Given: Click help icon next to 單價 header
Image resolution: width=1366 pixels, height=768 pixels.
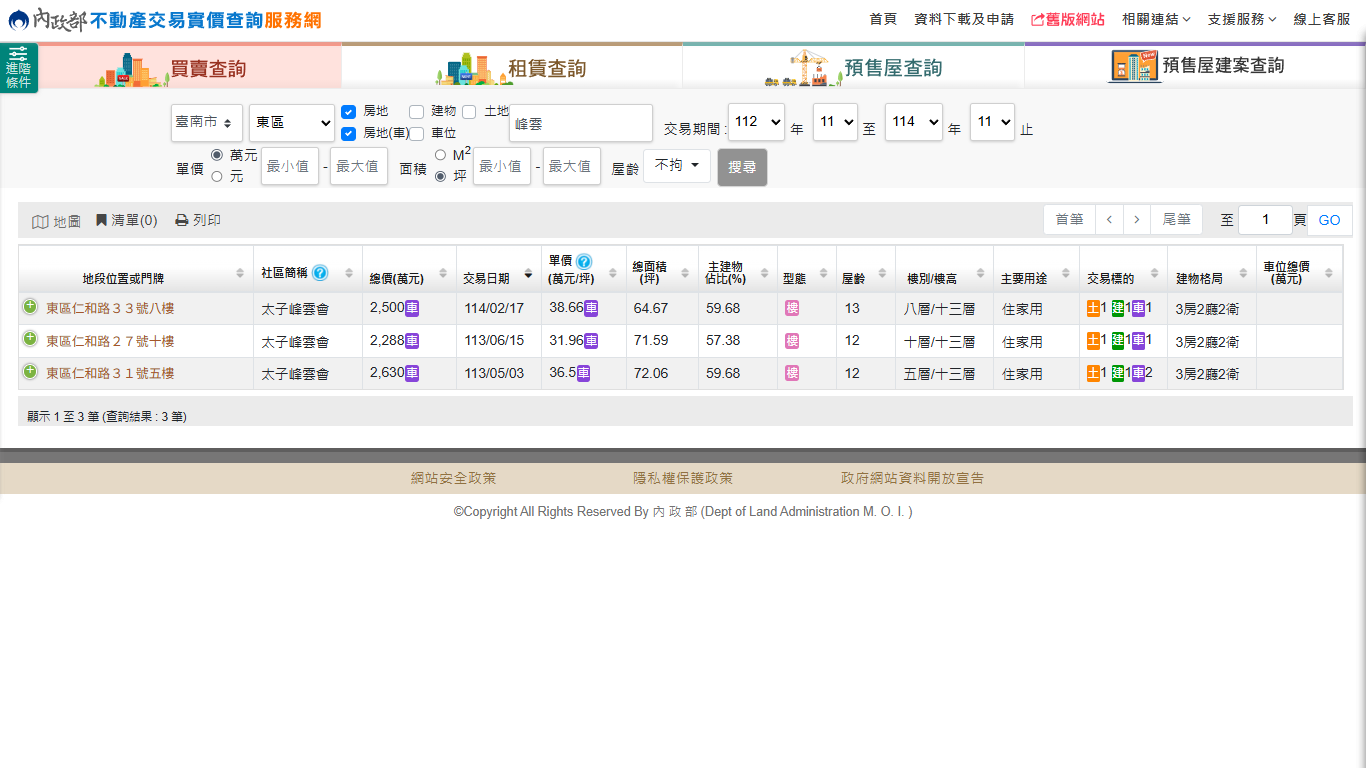Looking at the screenshot, I should coord(584,261).
